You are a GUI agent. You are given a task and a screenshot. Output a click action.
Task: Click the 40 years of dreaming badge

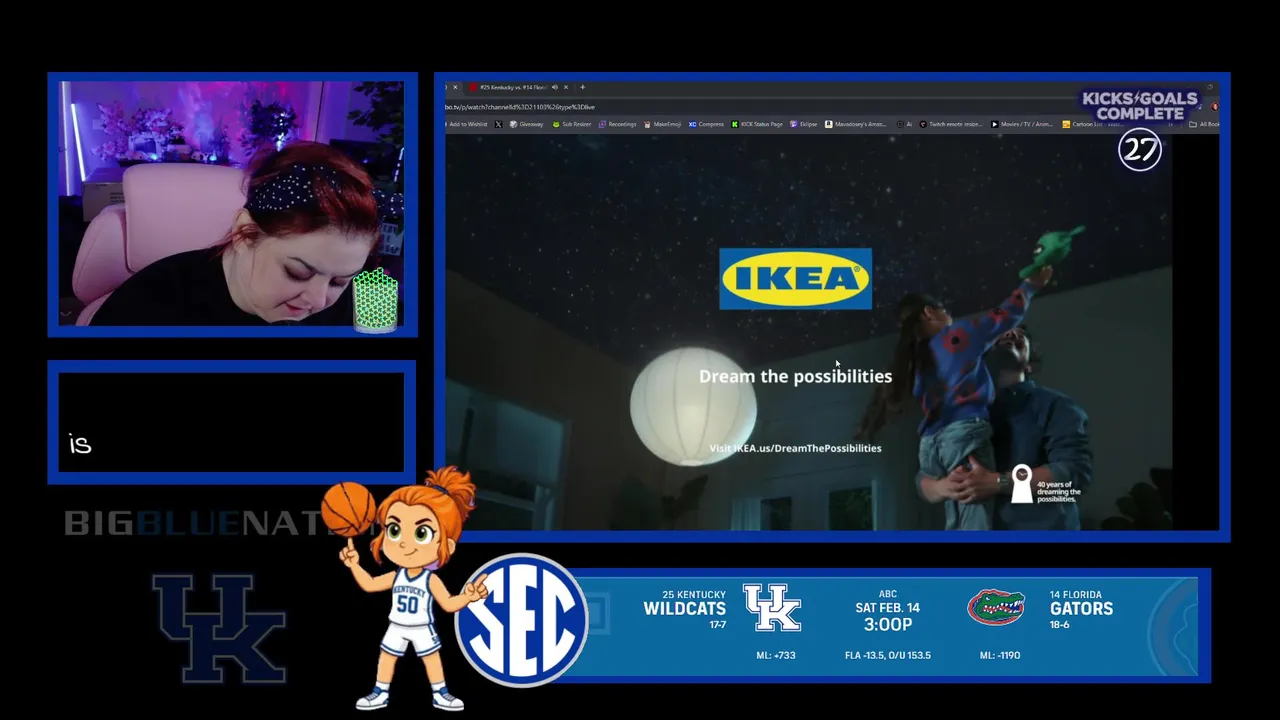pos(1046,485)
